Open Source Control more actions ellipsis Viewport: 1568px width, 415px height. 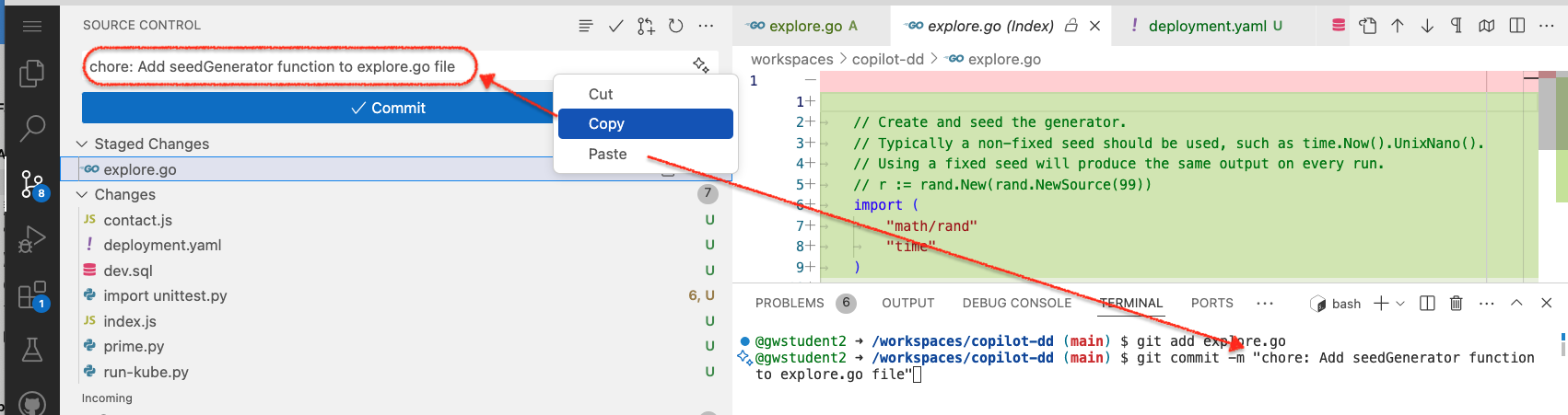click(x=706, y=26)
